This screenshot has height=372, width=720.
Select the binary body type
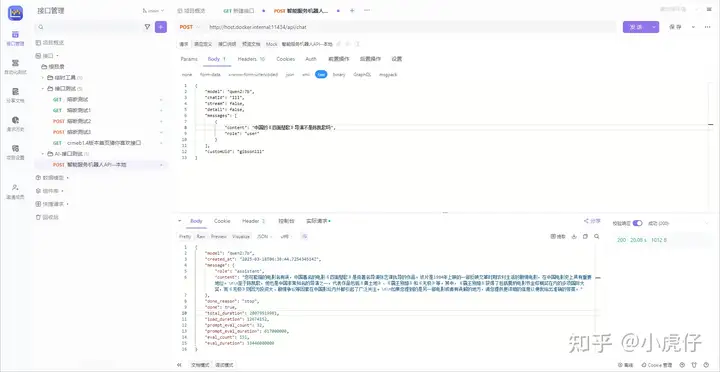click(x=339, y=74)
